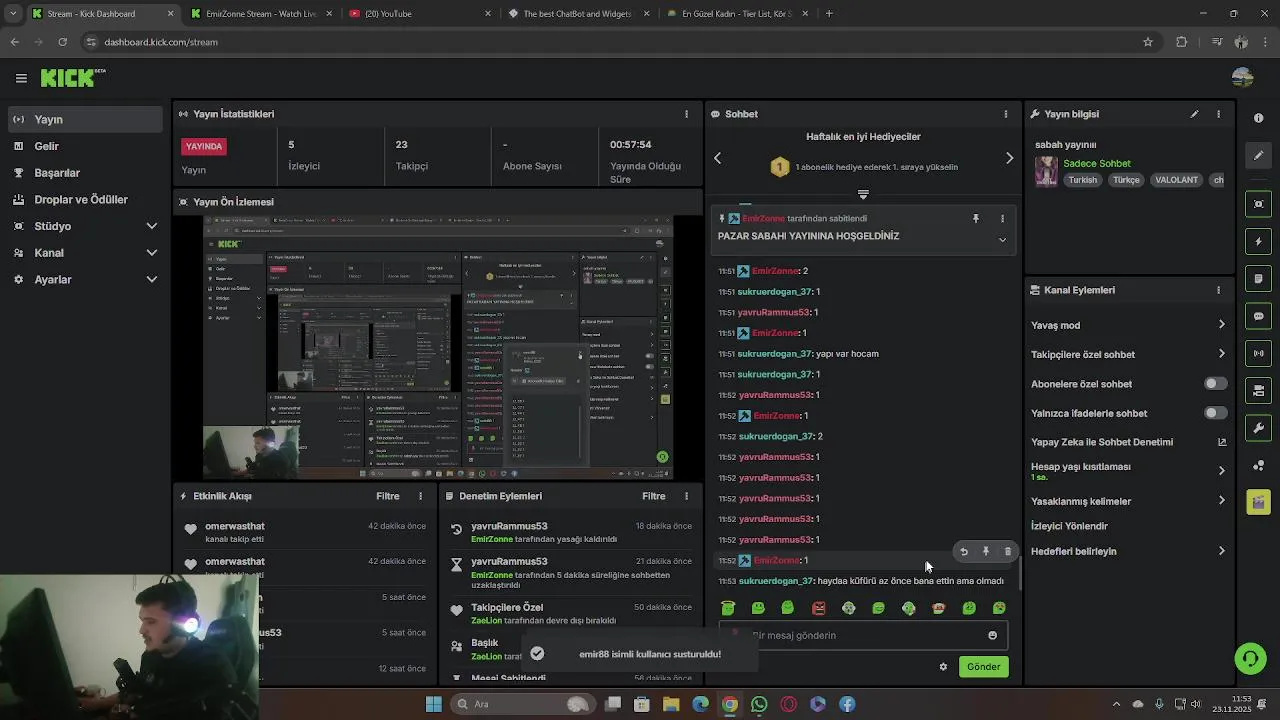Pin the hovered EmirZonne chat message
This screenshot has width=1280, height=720.
coord(986,551)
